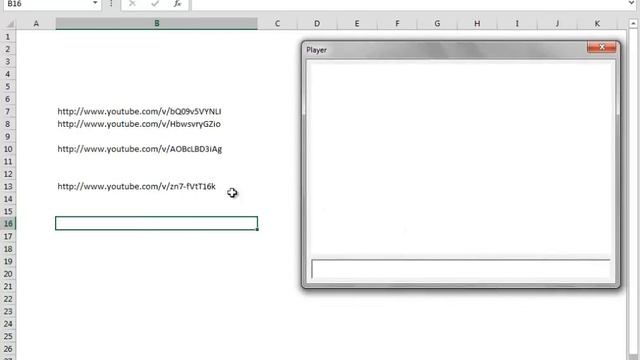This screenshot has height=360, width=640.
Task: Select column F header
Action: click(x=397, y=24)
